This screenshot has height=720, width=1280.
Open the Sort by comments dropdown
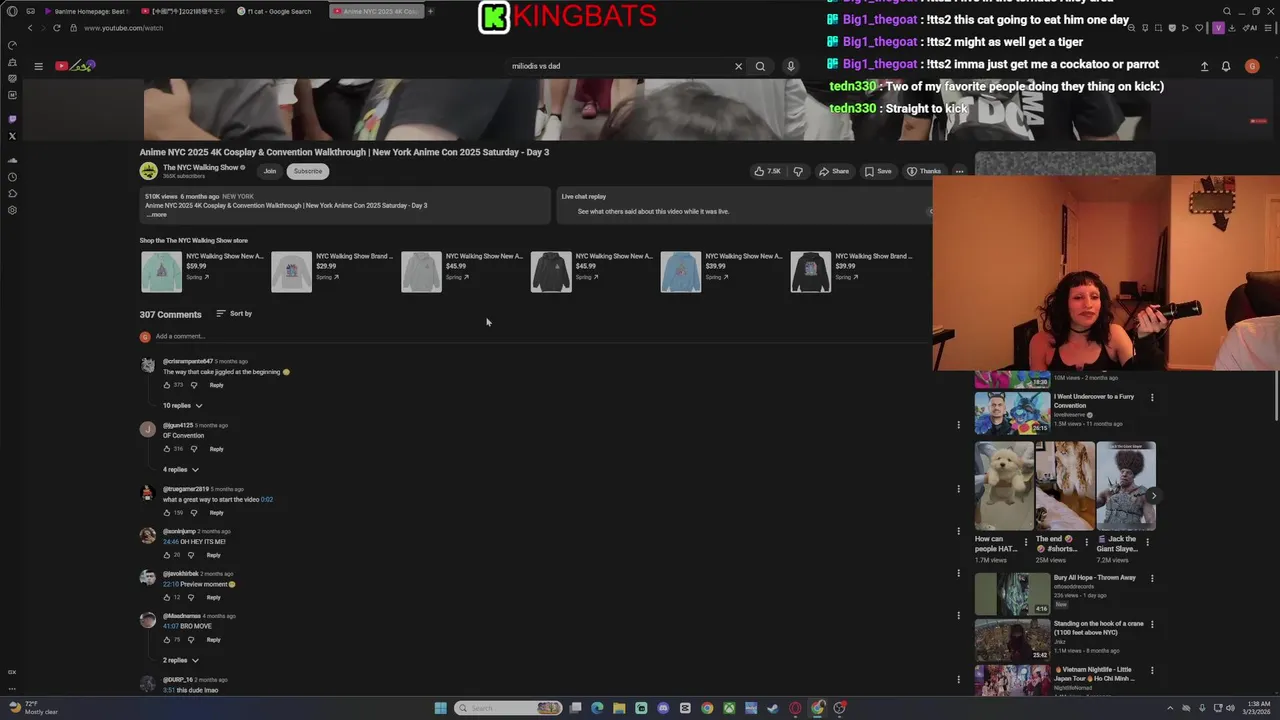point(234,314)
